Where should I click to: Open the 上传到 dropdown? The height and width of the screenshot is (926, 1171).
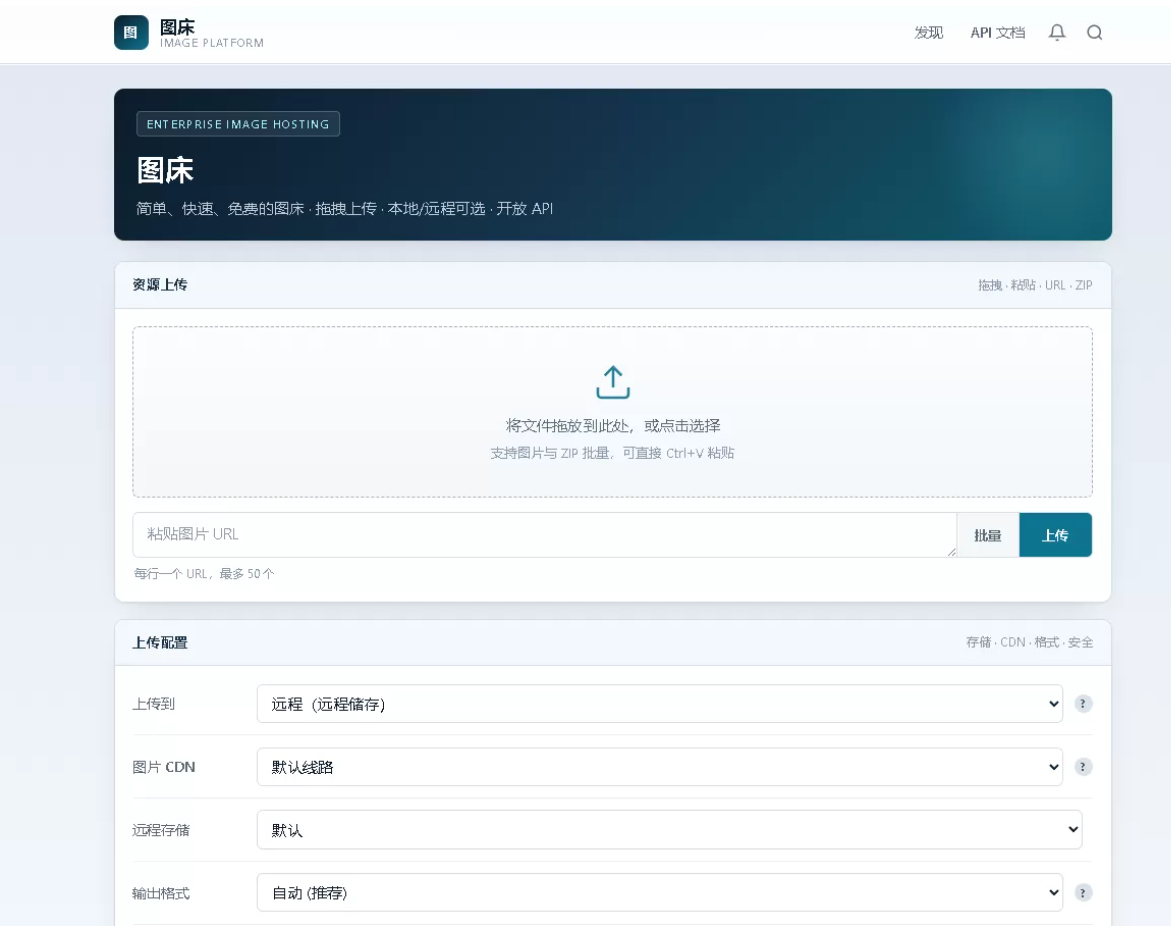(x=659, y=703)
